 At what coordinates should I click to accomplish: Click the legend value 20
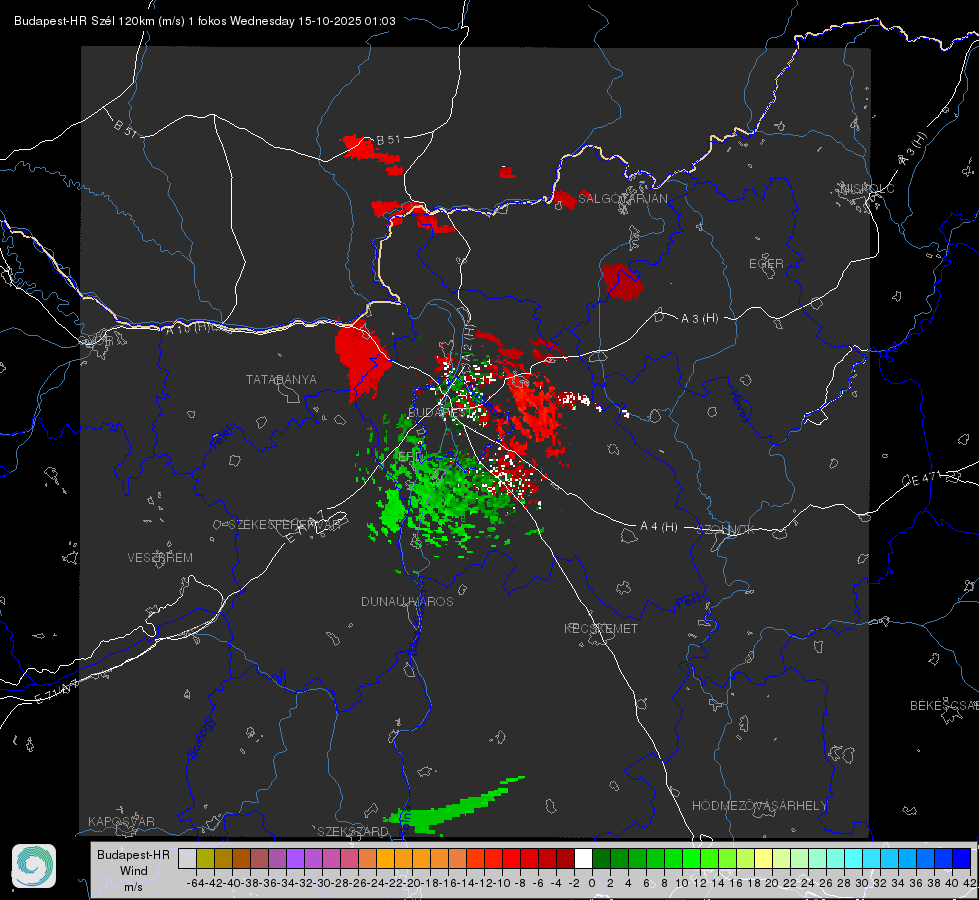pos(772,883)
